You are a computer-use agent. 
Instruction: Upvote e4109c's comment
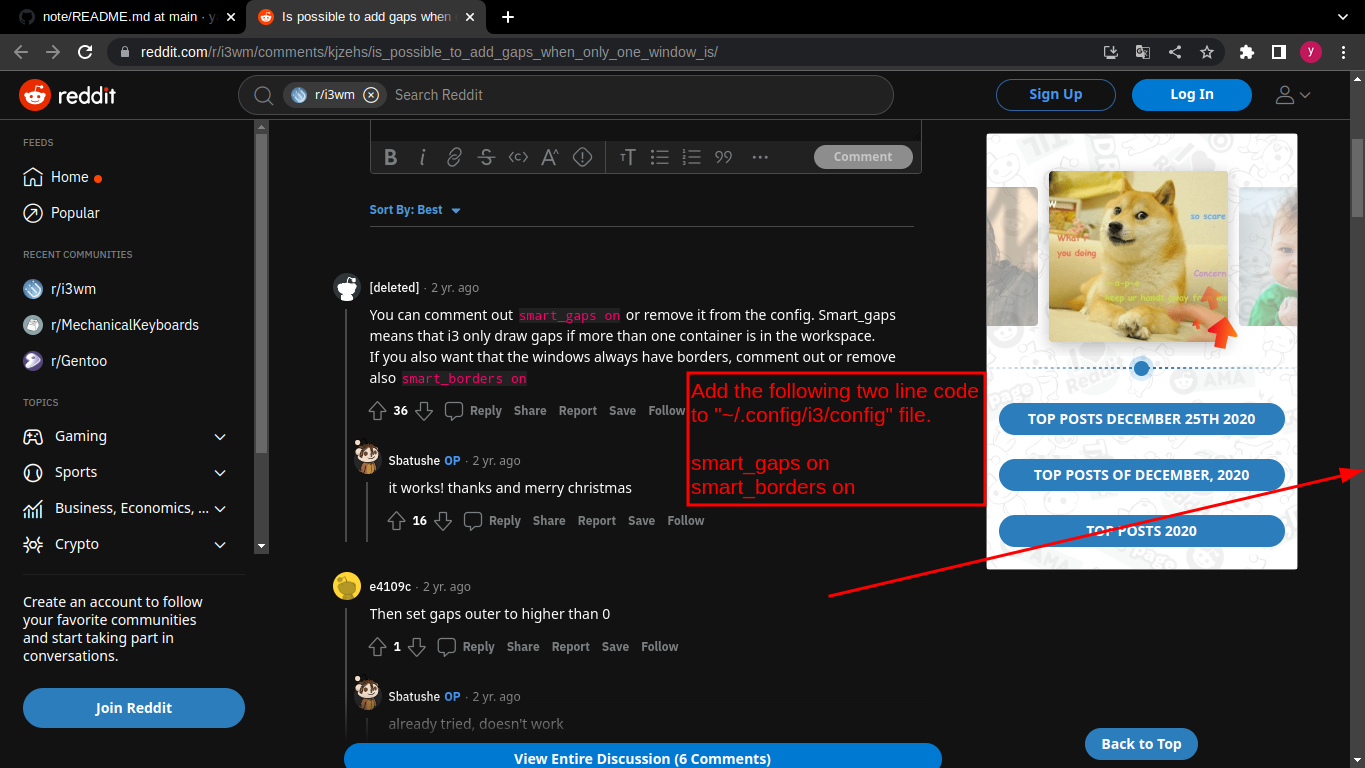coord(377,647)
